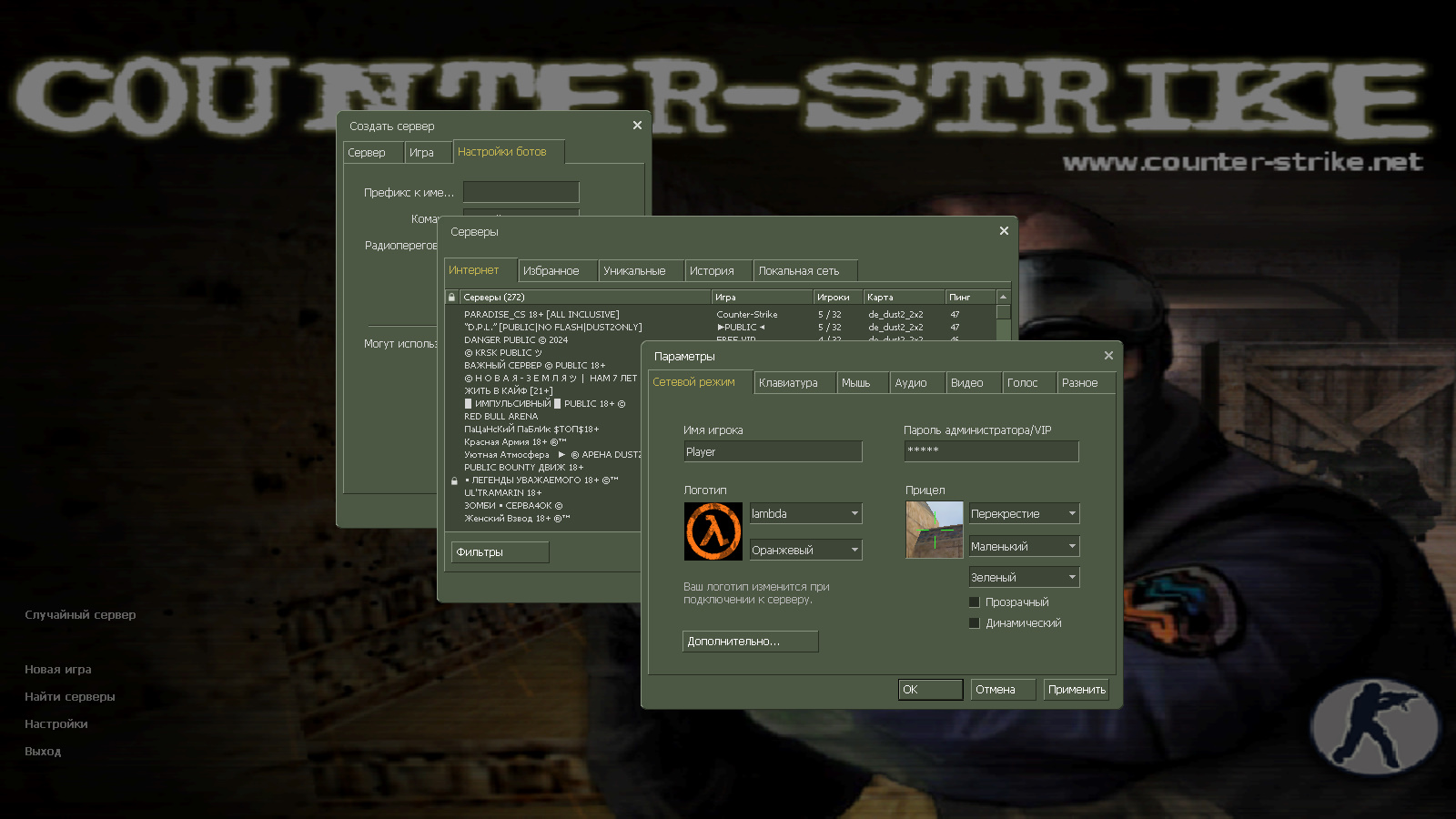Click the padlock icon in the server list header
1456x819 pixels.
pyautogui.click(x=451, y=297)
